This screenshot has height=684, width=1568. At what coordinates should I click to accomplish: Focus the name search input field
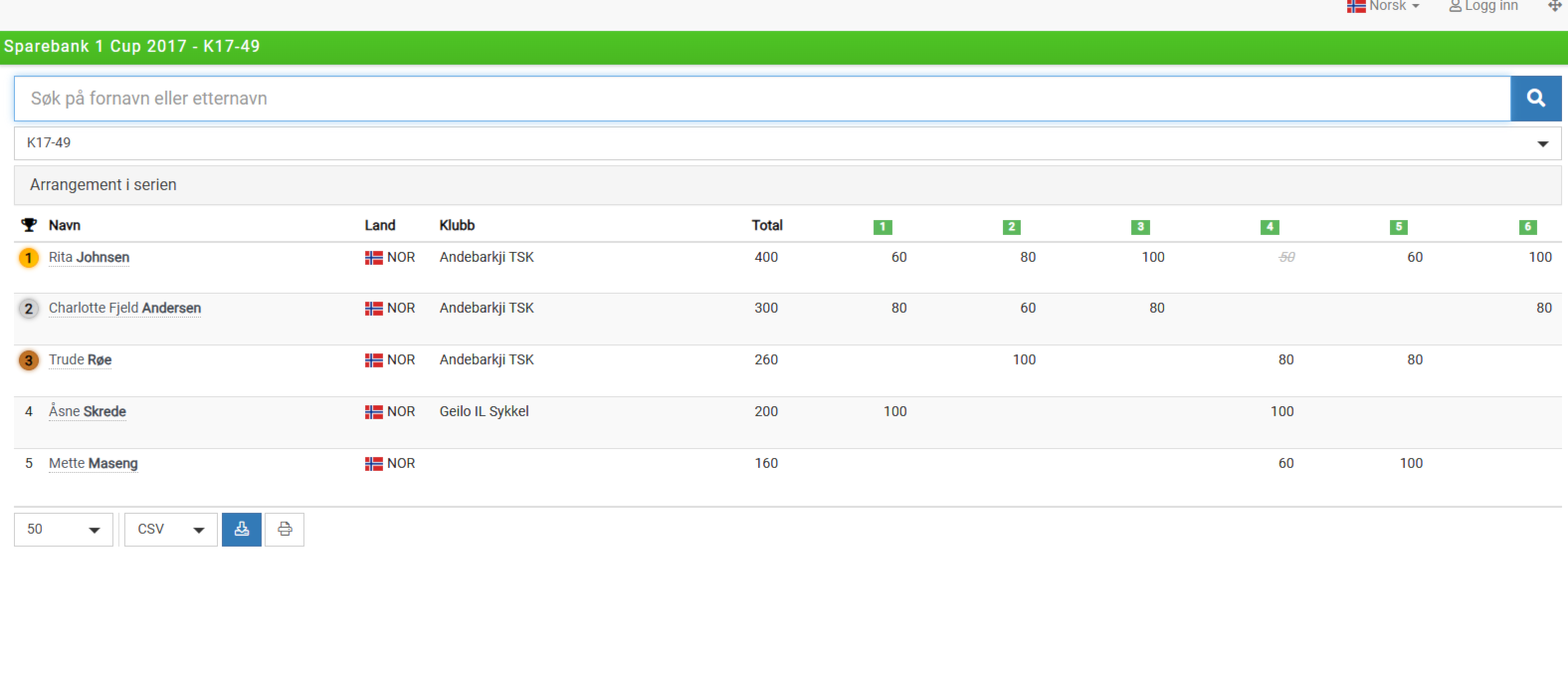pos(762,99)
